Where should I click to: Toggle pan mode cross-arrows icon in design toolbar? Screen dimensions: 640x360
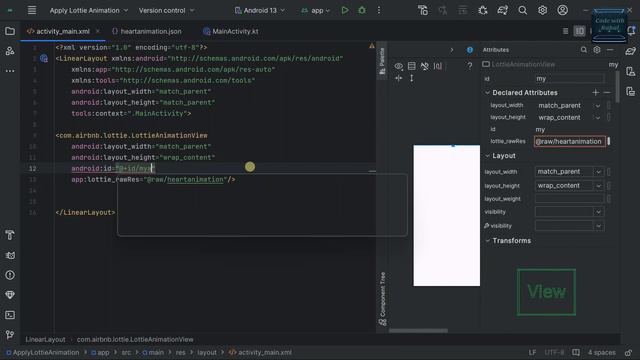398,78
